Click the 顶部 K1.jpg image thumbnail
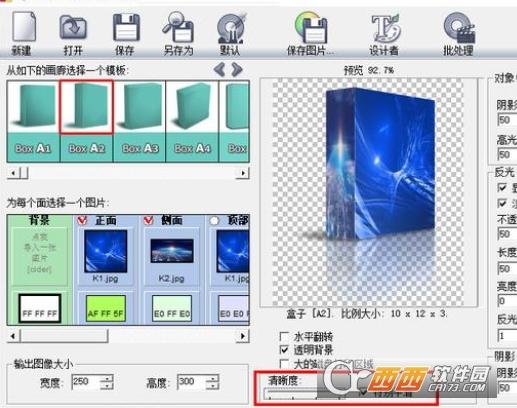Viewport: 517px width, 408px height. point(233,251)
